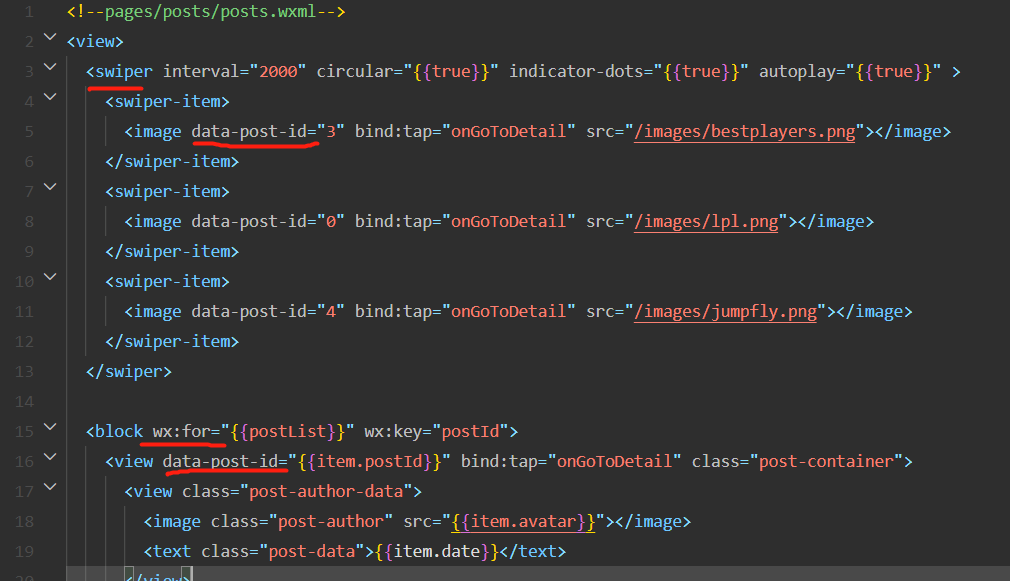Viewport: 1010px width, 581px height.
Task: Click the closing </swiper> tag
Action: (129, 372)
